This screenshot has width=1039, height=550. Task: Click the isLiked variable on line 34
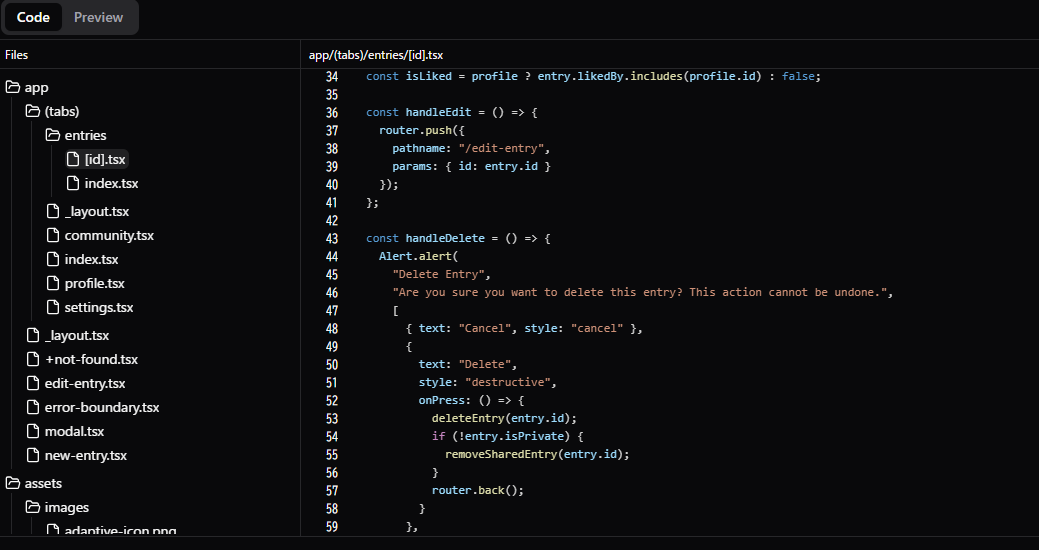point(428,76)
